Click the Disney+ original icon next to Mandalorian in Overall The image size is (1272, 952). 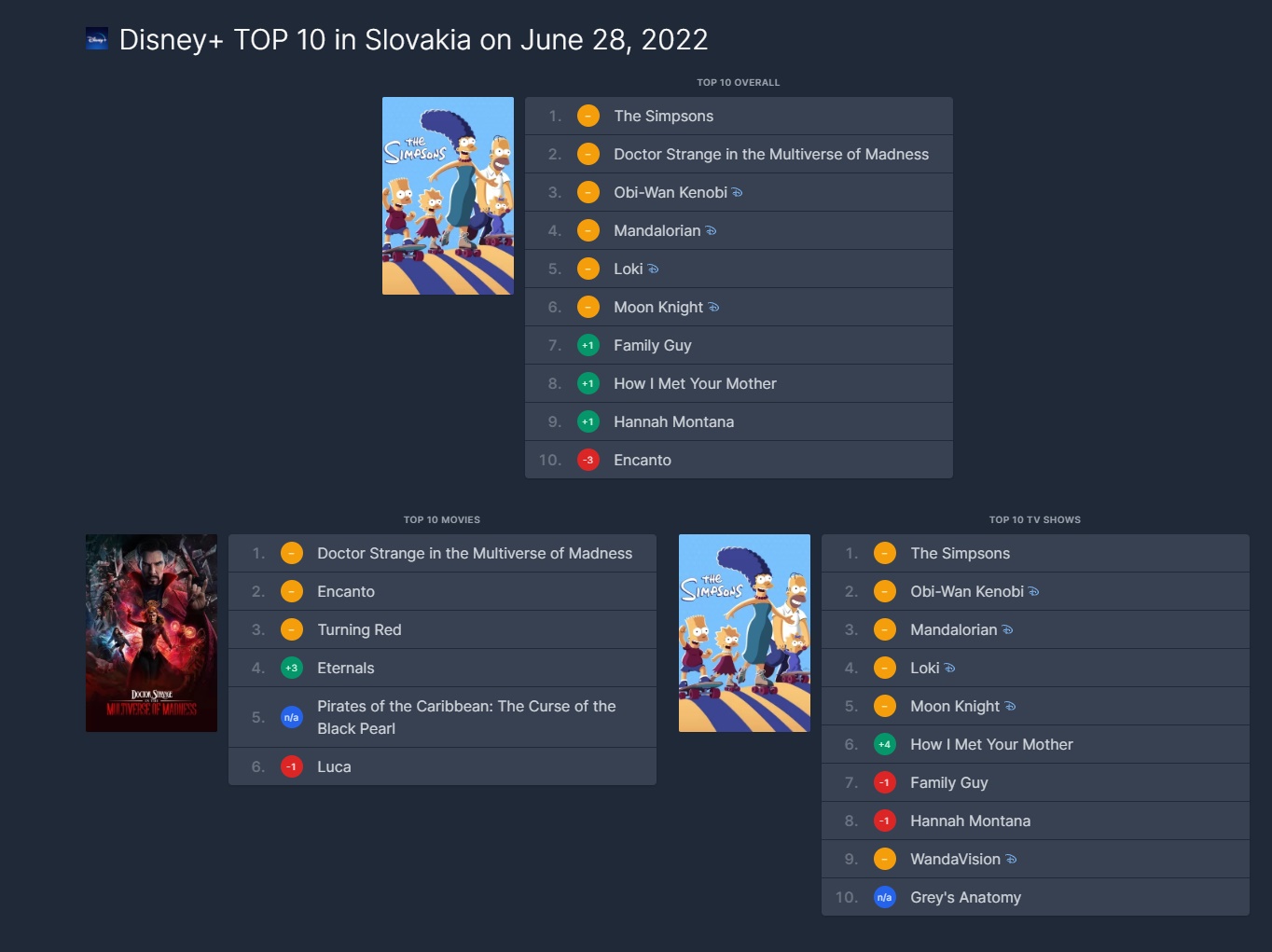(711, 231)
